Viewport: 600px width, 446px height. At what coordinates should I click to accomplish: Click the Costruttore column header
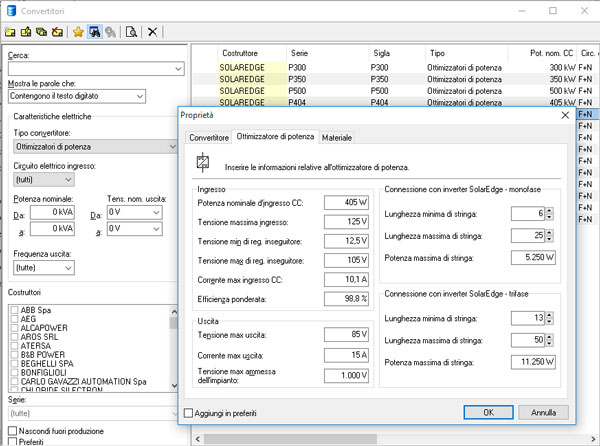252,53
